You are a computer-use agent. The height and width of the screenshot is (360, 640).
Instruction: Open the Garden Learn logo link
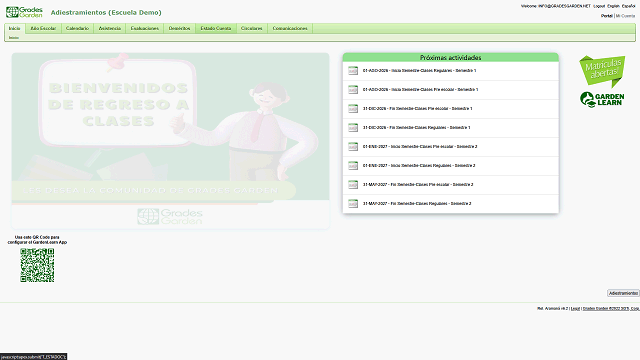(x=602, y=100)
